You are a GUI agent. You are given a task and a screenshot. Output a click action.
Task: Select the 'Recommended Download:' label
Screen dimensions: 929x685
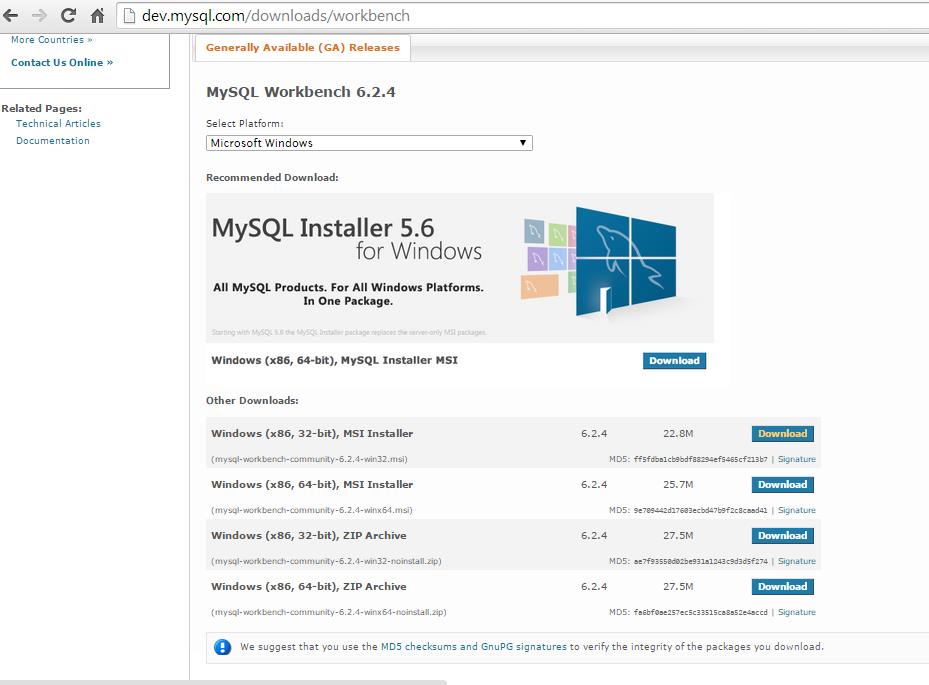[272, 178]
